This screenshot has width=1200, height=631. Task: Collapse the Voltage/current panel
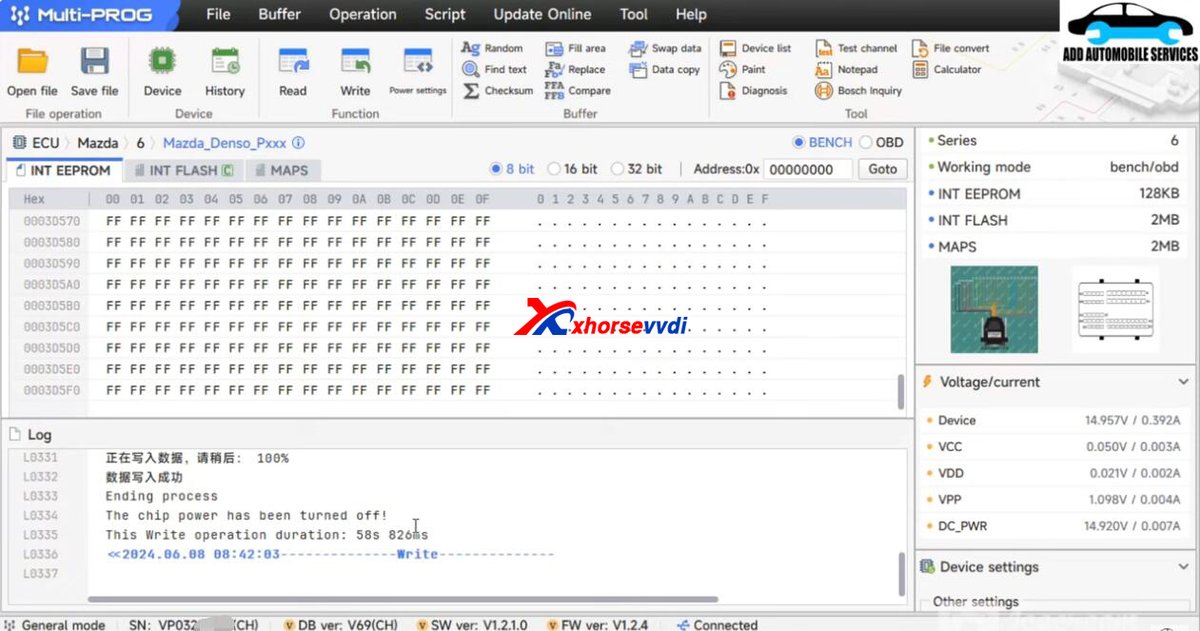1184,382
